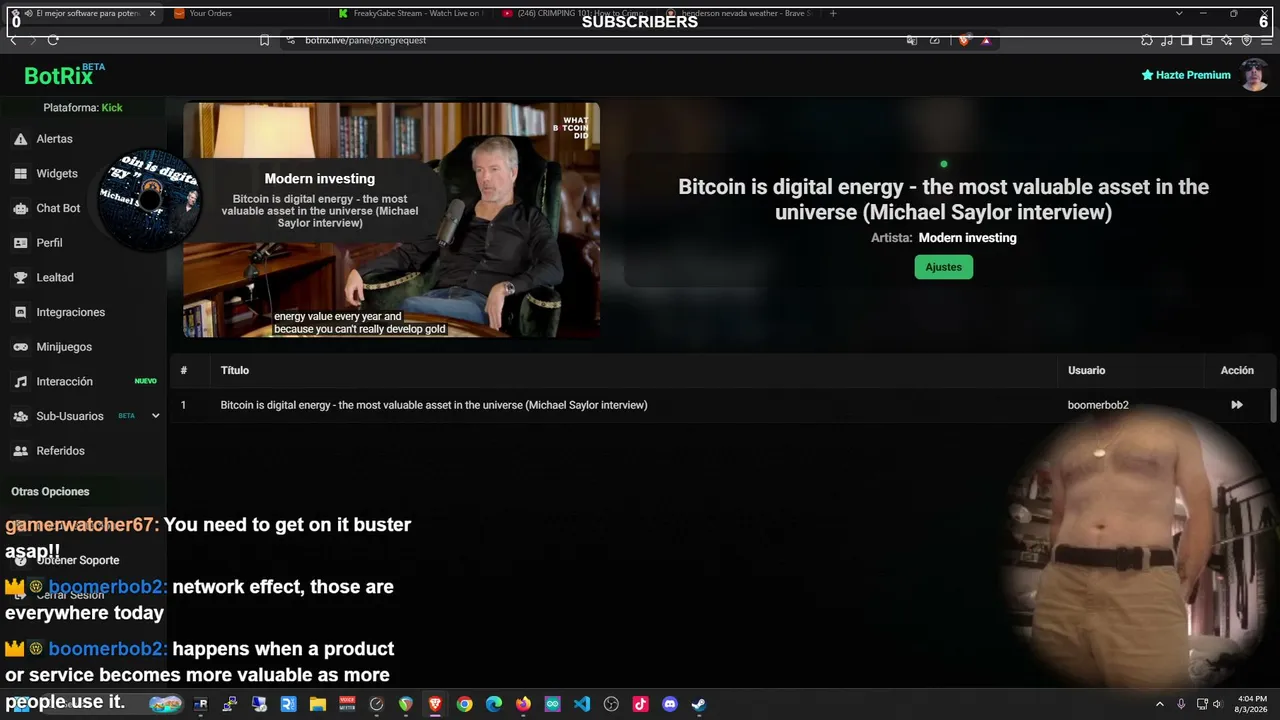The height and width of the screenshot is (720, 1280).
Task: Open Google Chrome from the taskbar
Action: pyautogui.click(x=464, y=704)
